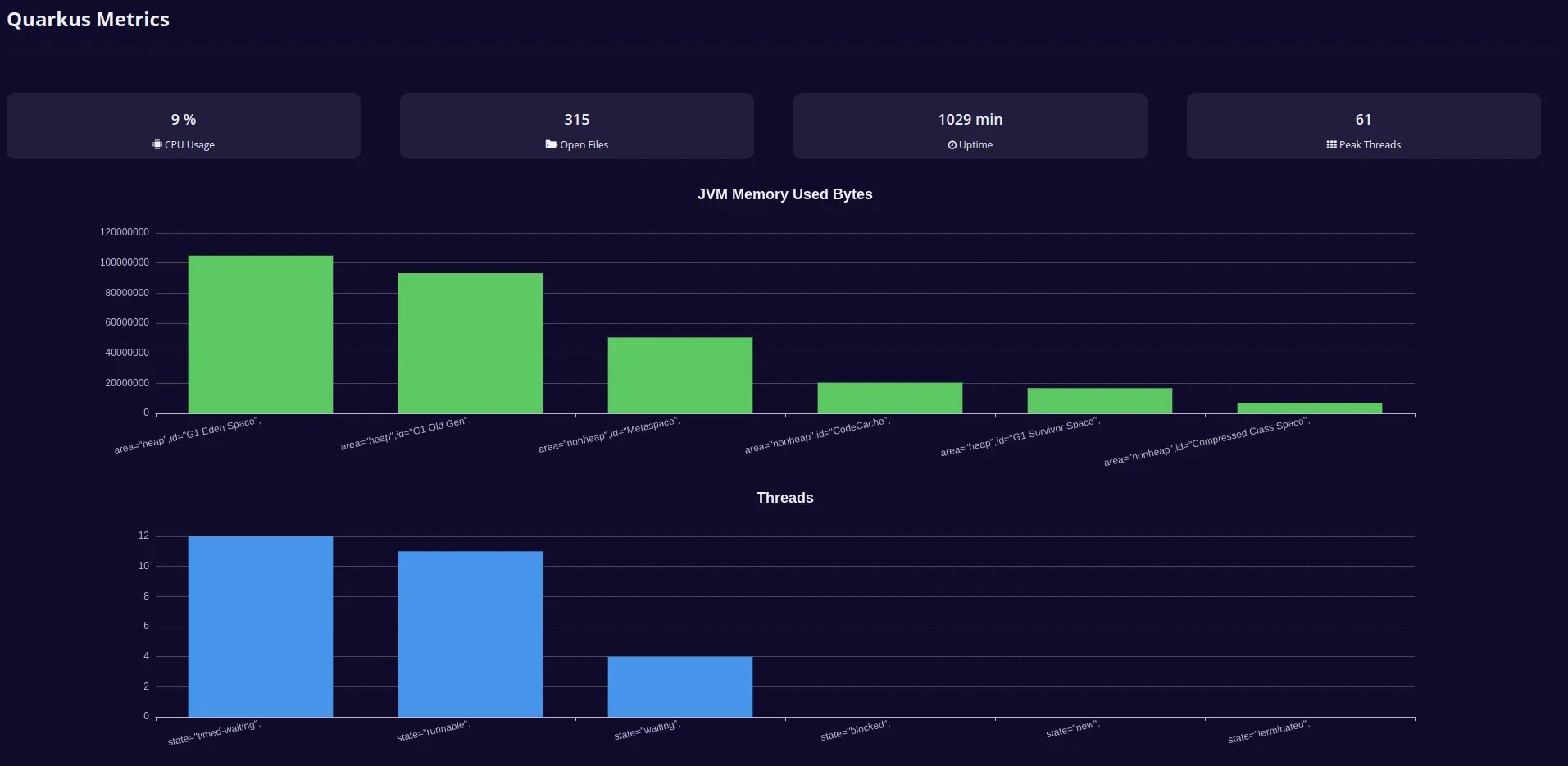Click the 60000000 memory axis value
Screen dimensions: 1568x766
coord(127,322)
